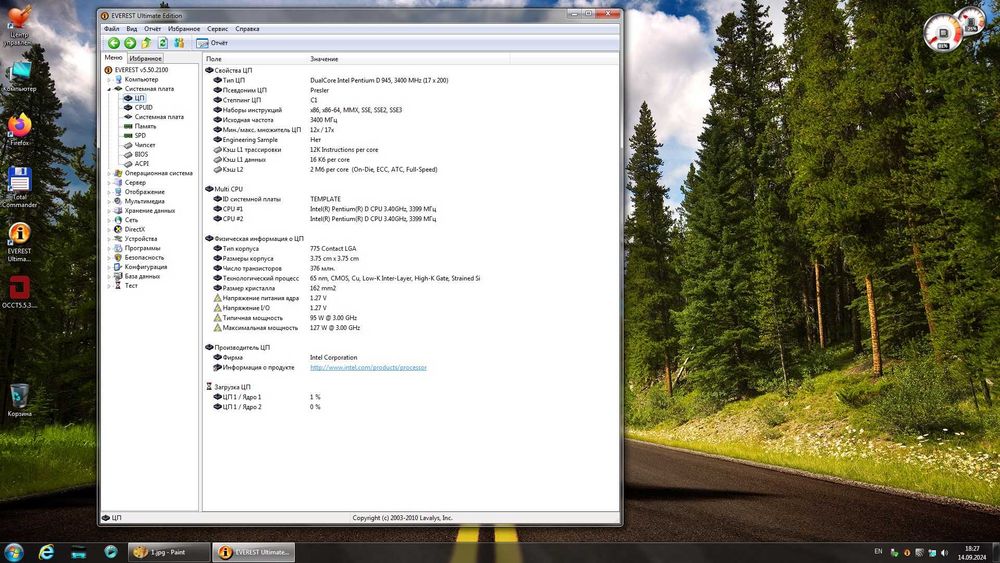Expand the Операционная система node
This screenshot has height=563, width=1000.
pyautogui.click(x=109, y=173)
